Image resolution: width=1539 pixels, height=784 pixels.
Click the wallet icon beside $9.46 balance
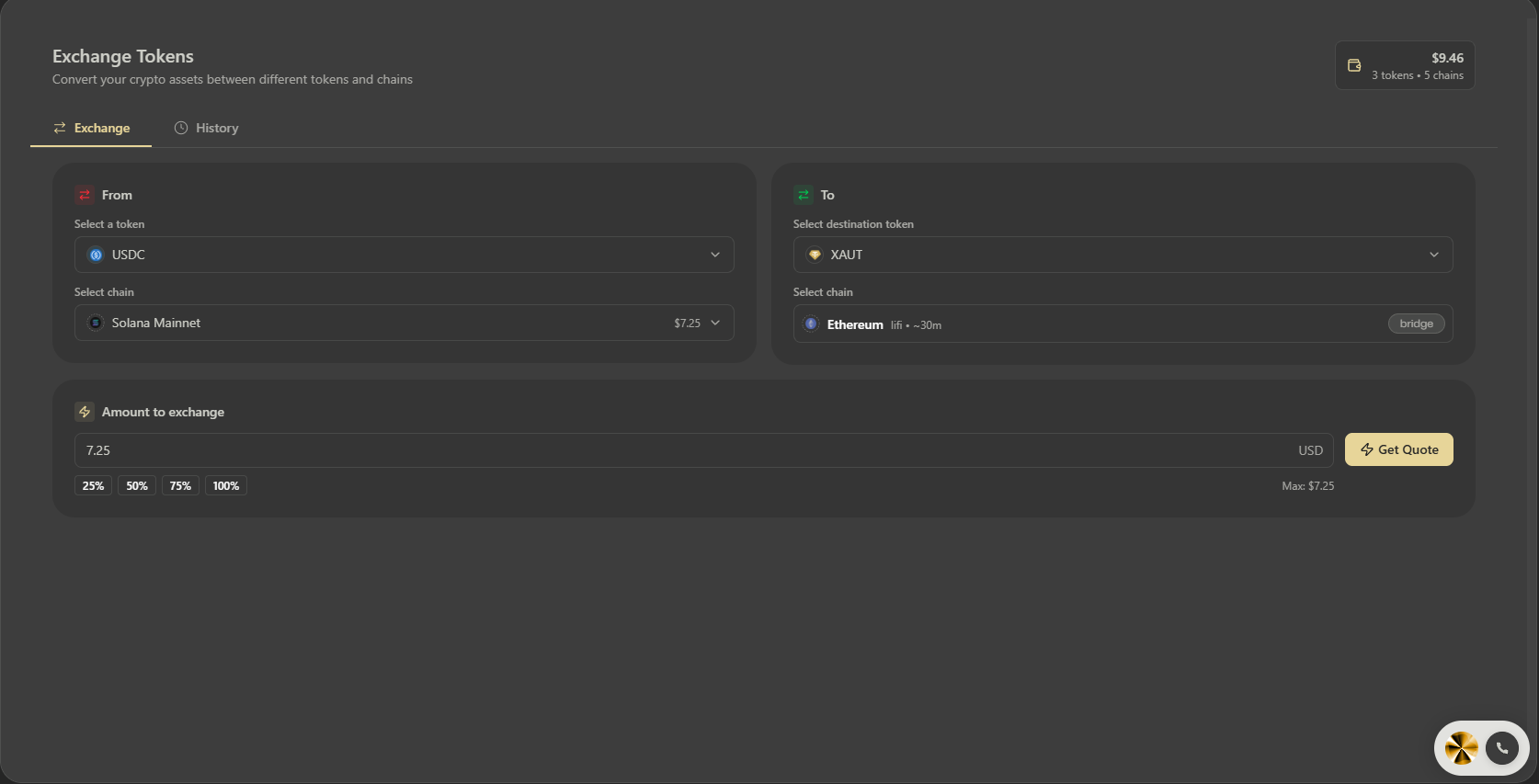(x=1354, y=65)
